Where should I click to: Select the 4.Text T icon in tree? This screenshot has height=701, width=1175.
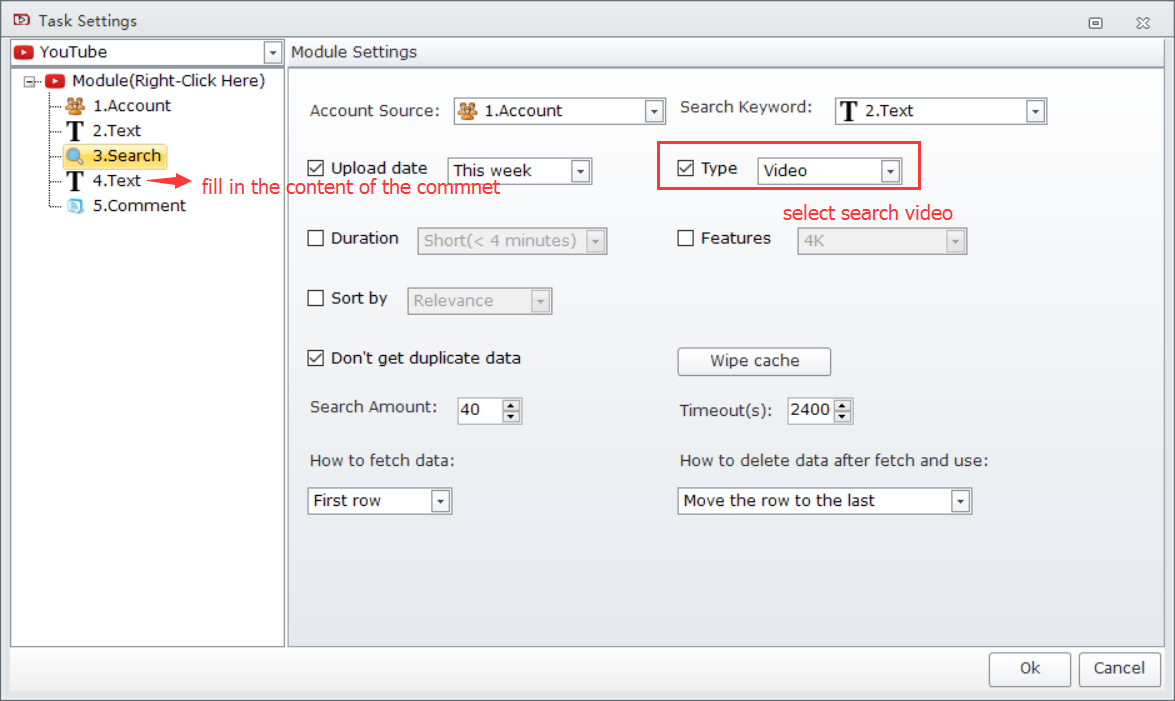75,181
